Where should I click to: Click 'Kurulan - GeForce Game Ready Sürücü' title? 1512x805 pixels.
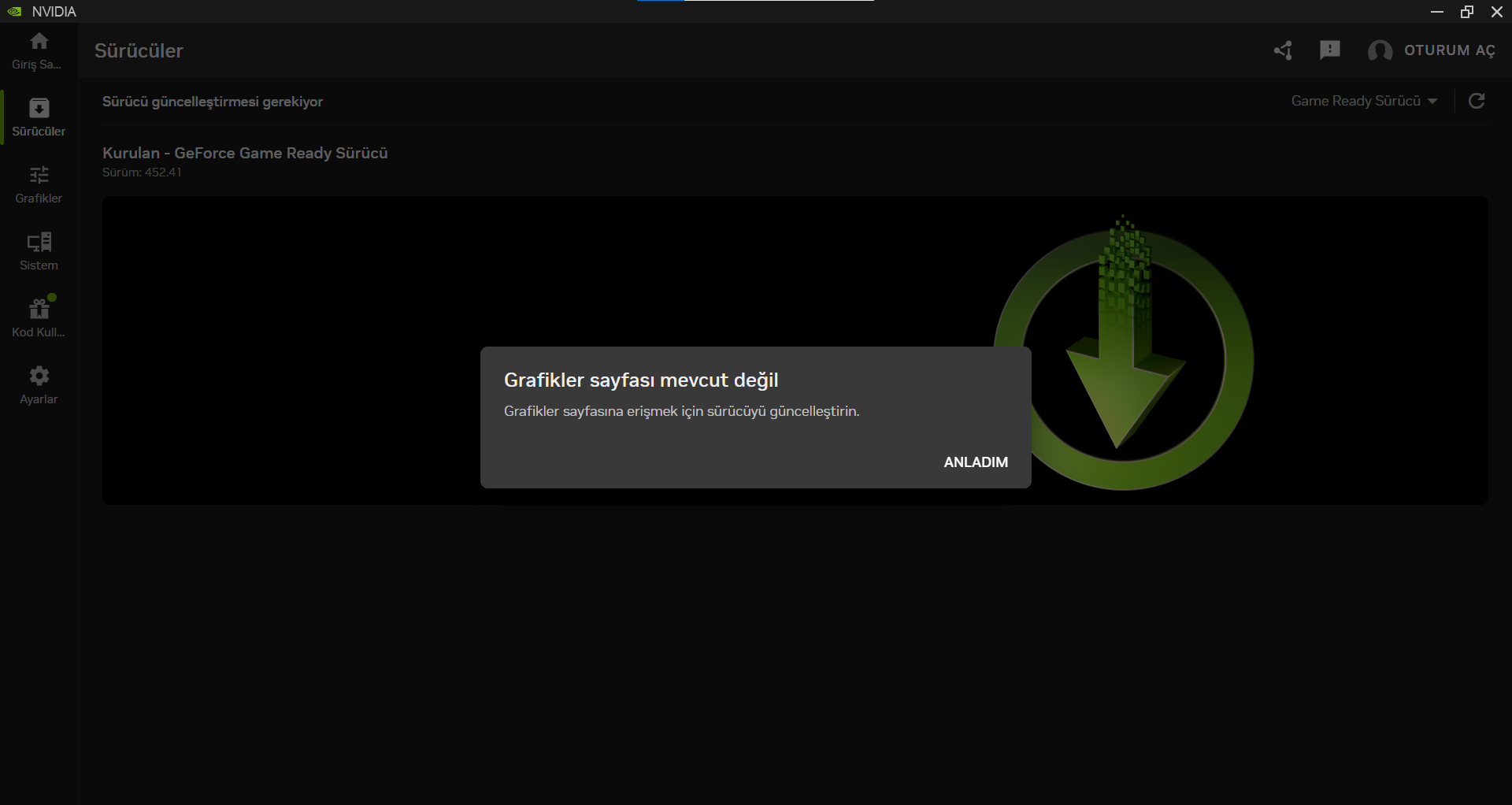point(245,153)
